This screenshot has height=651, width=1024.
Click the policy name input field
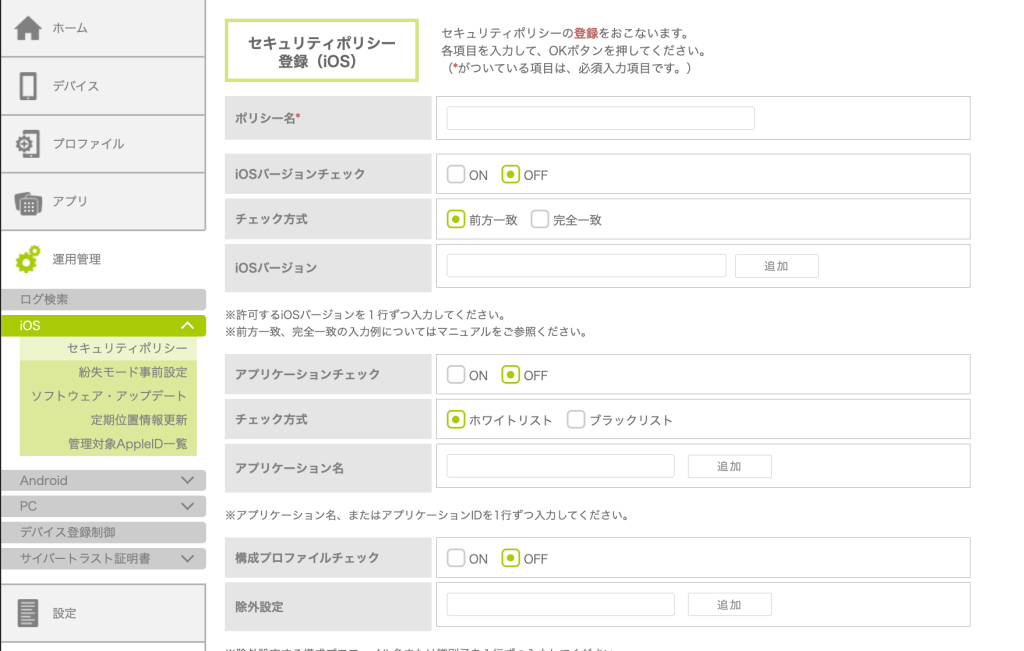coord(600,118)
